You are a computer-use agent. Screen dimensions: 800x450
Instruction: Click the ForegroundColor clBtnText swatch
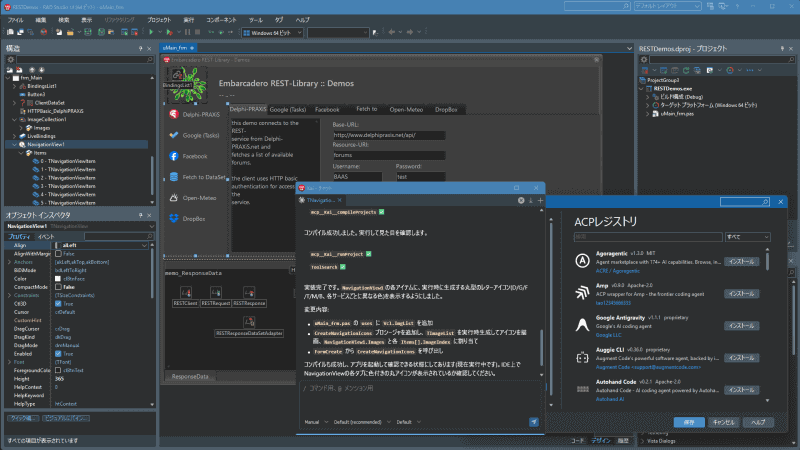[58, 370]
